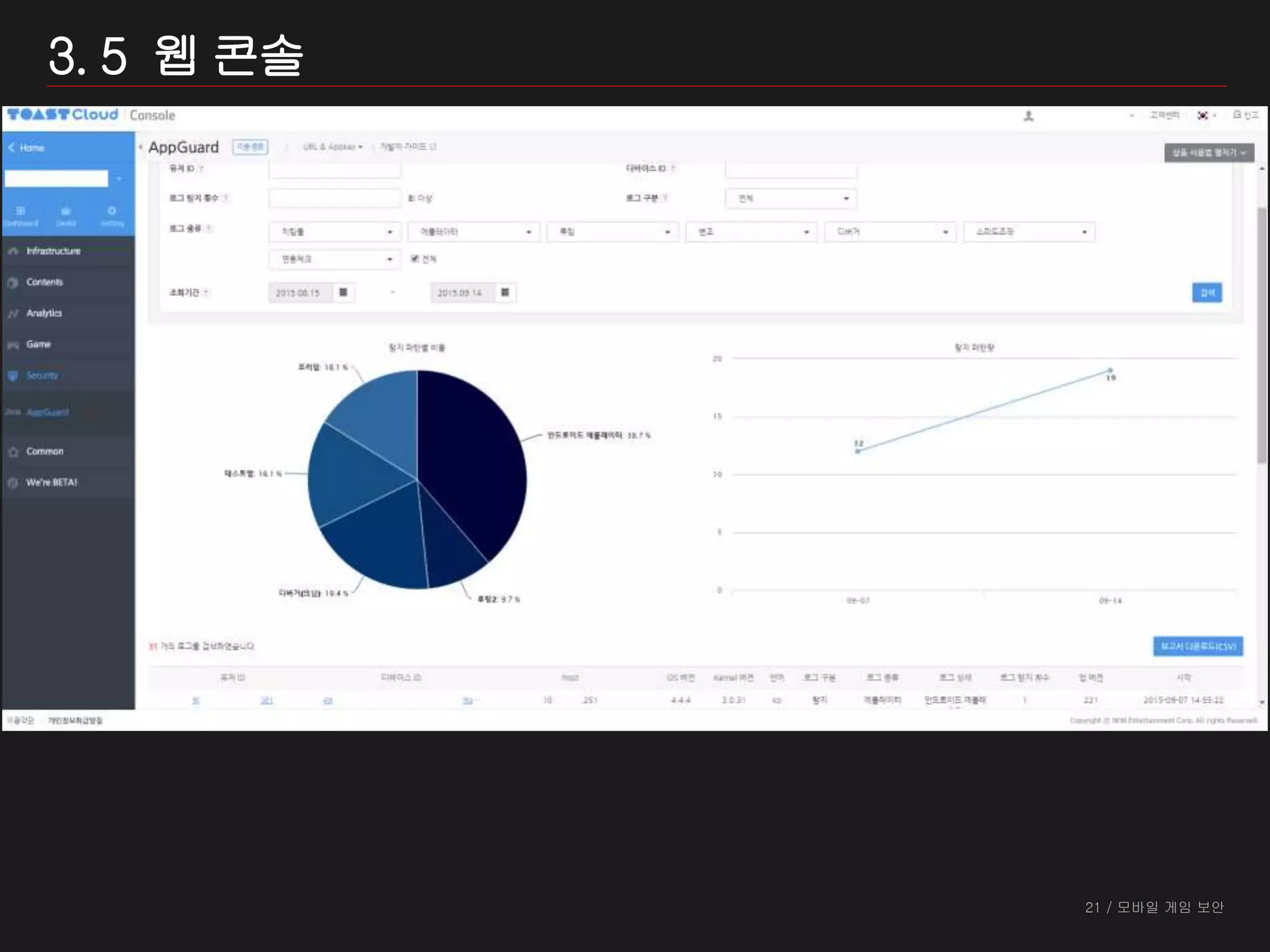1270x952 pixels.
Task: Open the rooting log type dropdown
Action: coord(613,232)
